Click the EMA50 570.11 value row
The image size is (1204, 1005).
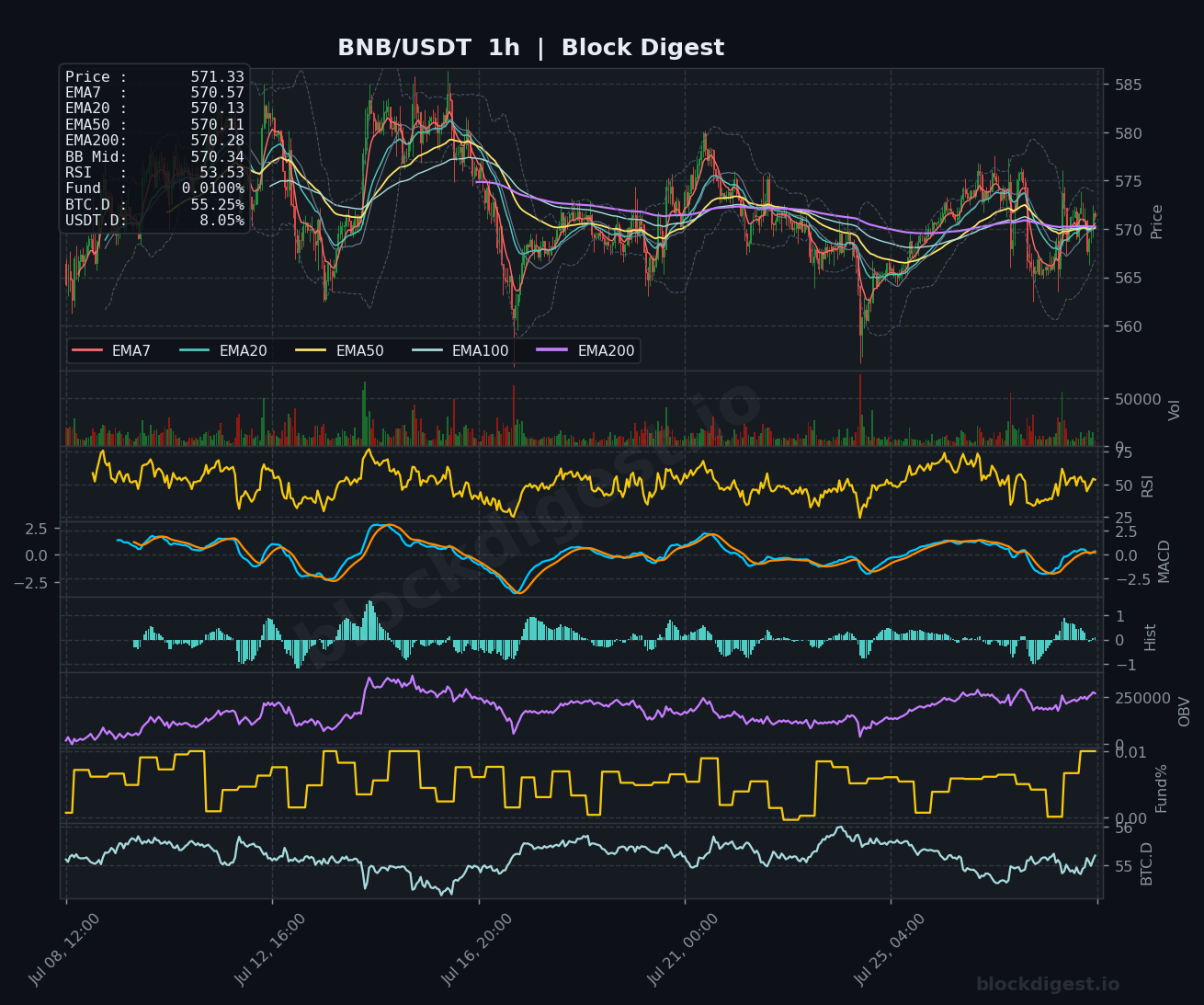pos(154,125)
